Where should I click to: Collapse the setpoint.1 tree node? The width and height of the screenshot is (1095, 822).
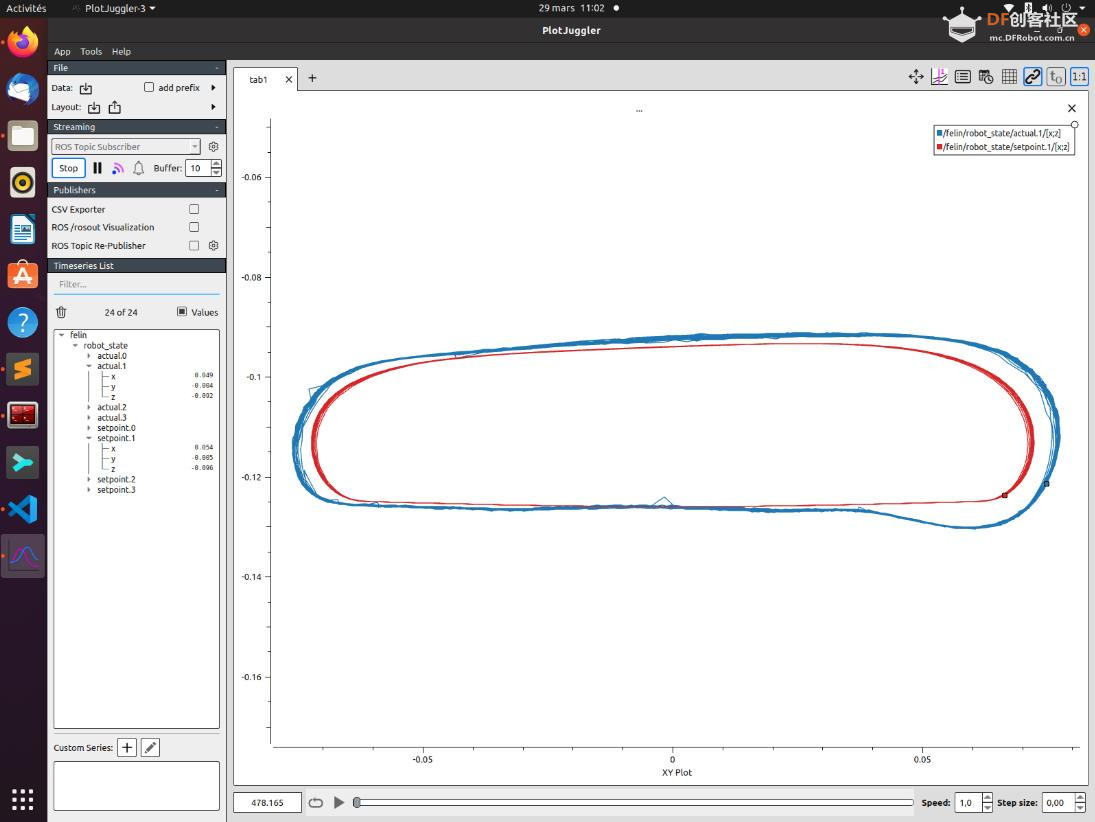point(89,438)
